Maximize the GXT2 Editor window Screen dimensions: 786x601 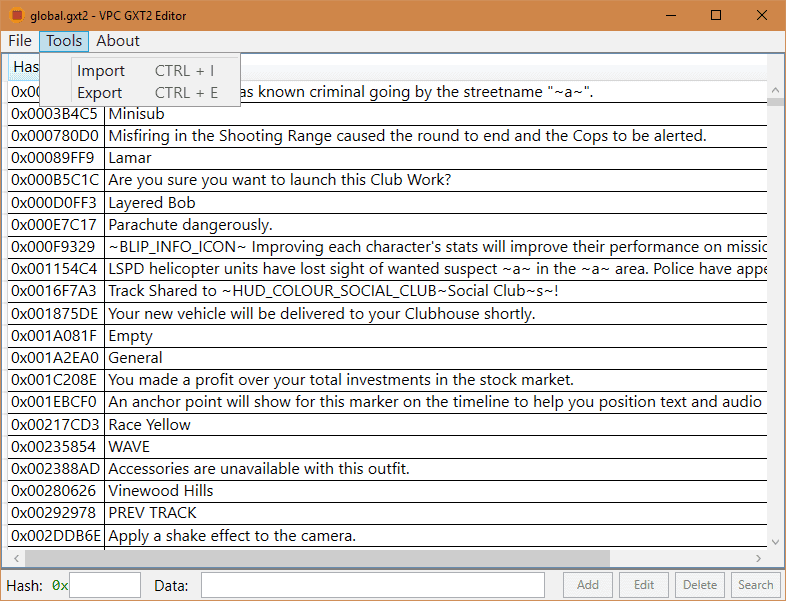pyautogui.click(x=716, y=15)
